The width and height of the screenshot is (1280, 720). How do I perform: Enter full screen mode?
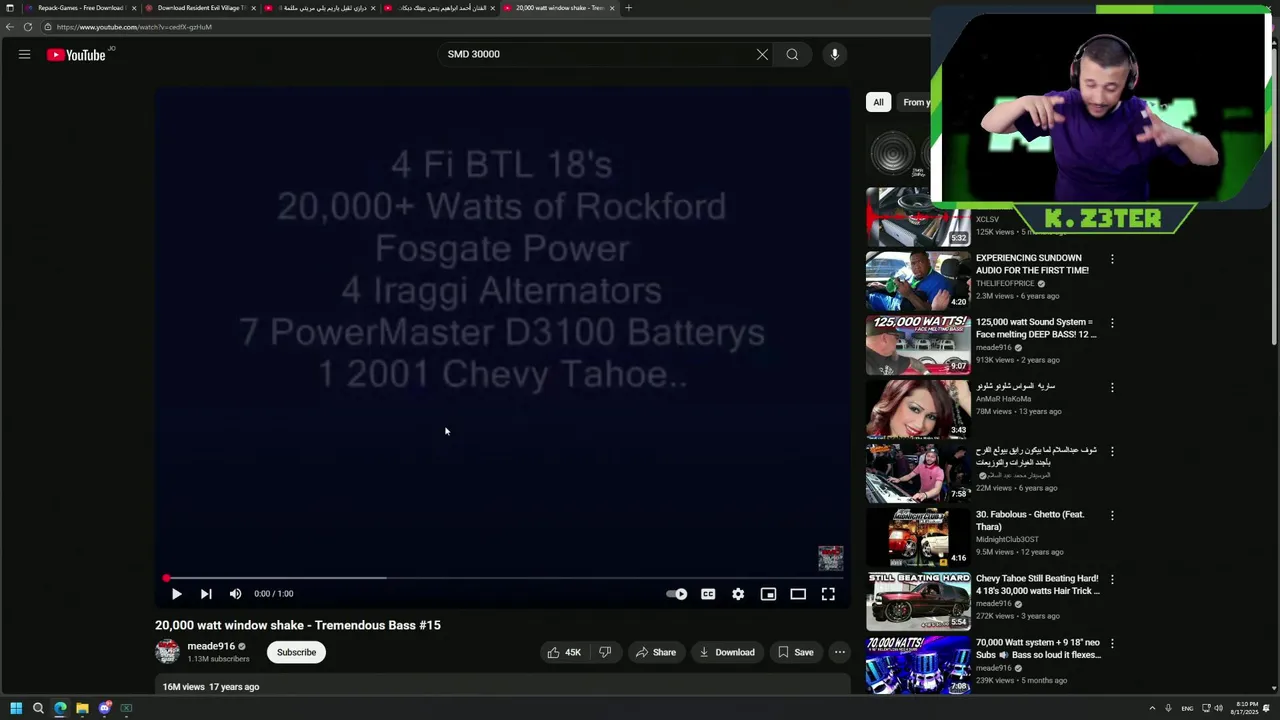828,594
